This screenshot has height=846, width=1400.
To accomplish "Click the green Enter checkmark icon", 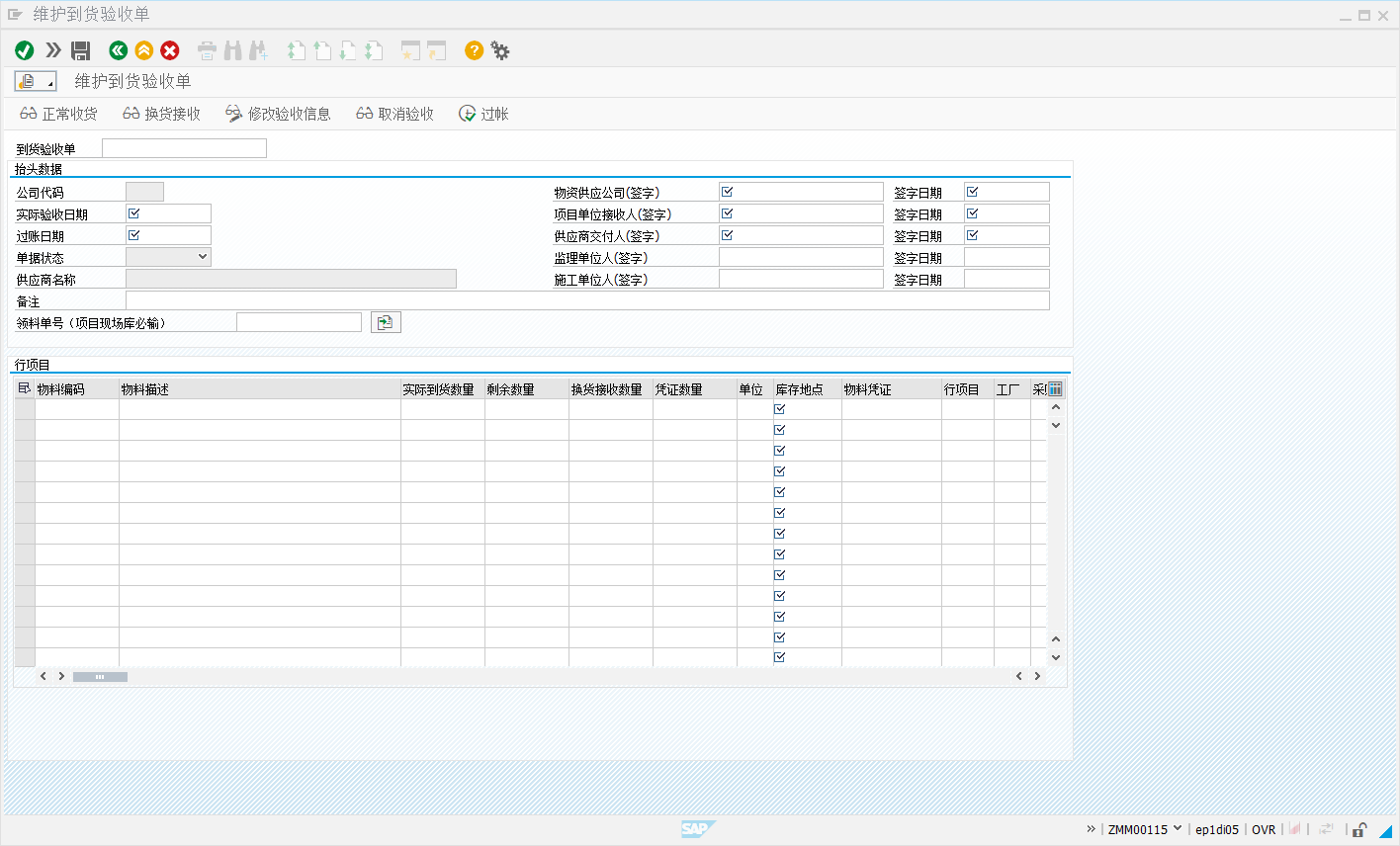I will click(25, 50).
